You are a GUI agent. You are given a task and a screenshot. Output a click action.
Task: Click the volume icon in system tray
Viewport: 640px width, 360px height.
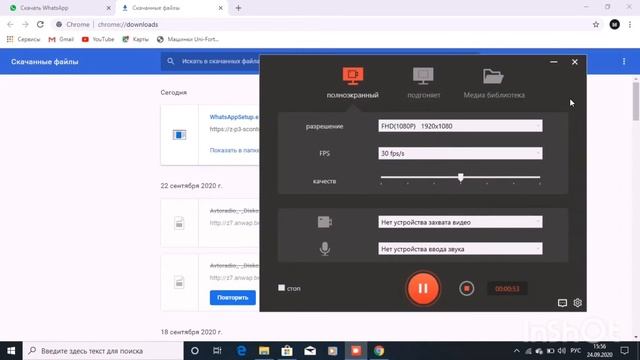point(562,351)
